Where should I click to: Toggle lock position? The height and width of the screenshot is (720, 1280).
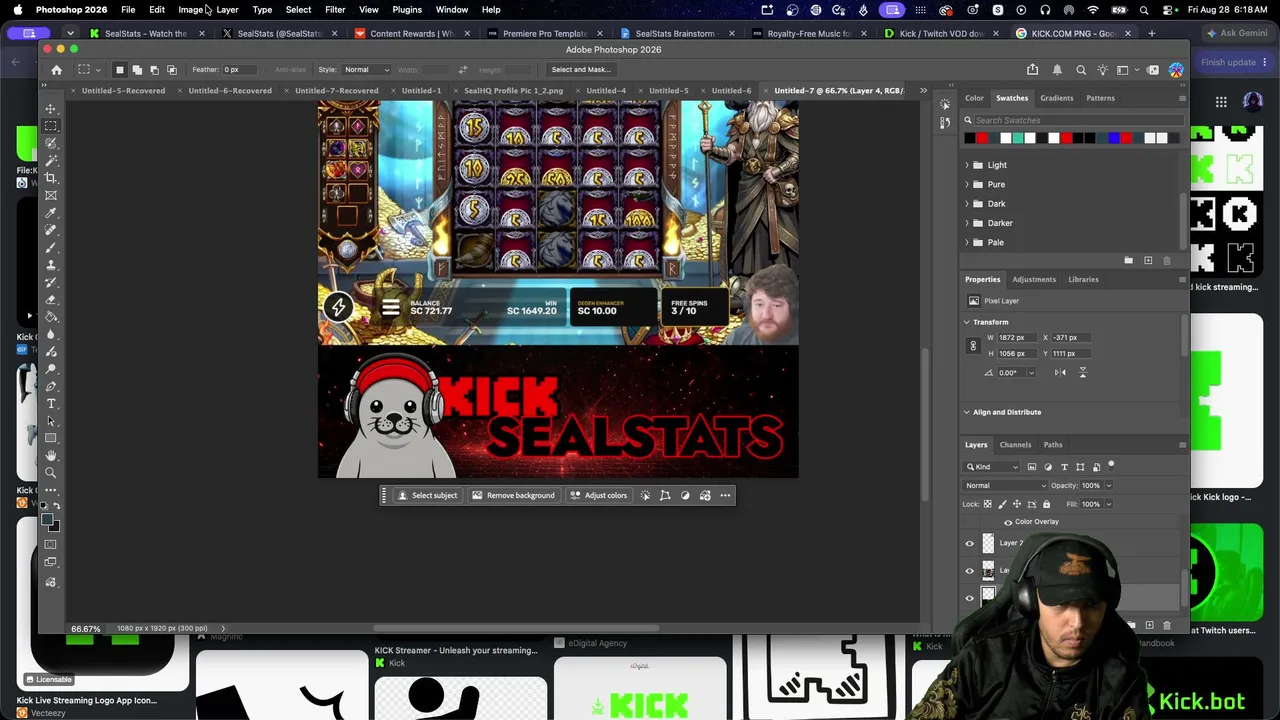[1017, 504]
